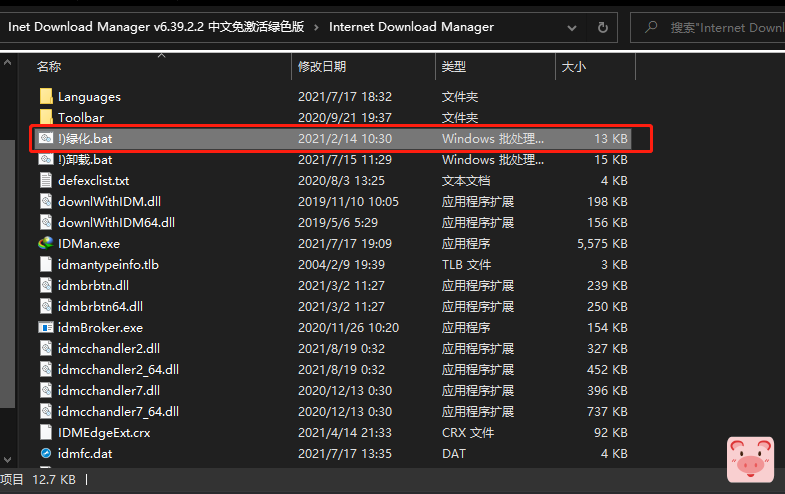Click the left pane scrollbar thumb
The height and width of the screenshot is (494, 785).
(x=8, y=273)
